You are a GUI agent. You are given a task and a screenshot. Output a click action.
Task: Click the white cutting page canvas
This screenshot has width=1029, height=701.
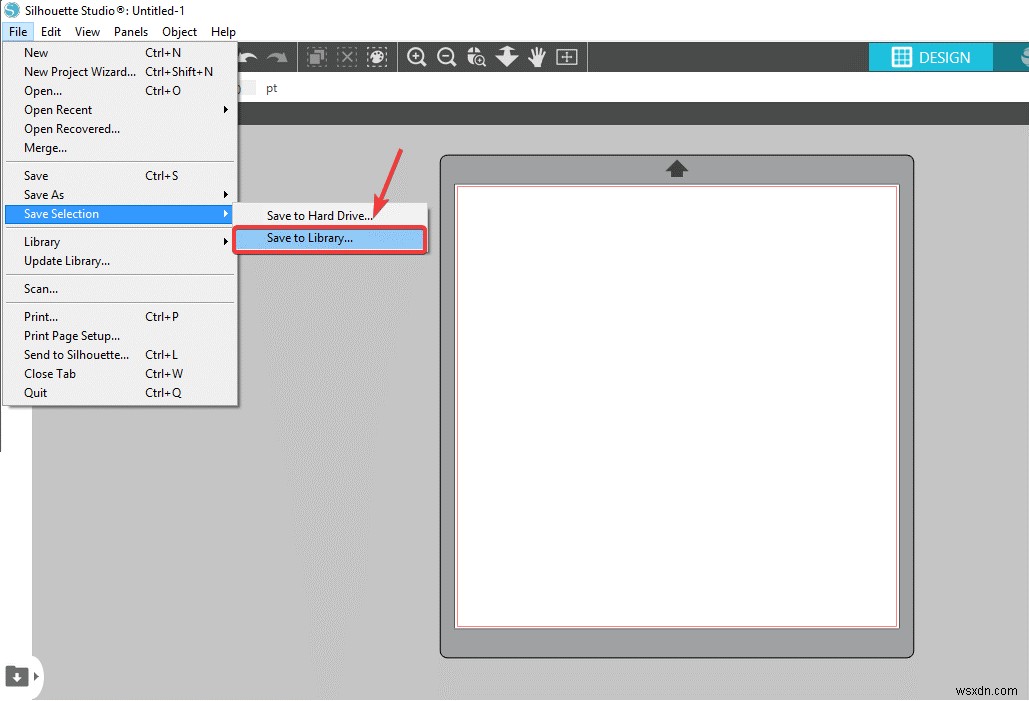tap(677, 406)
